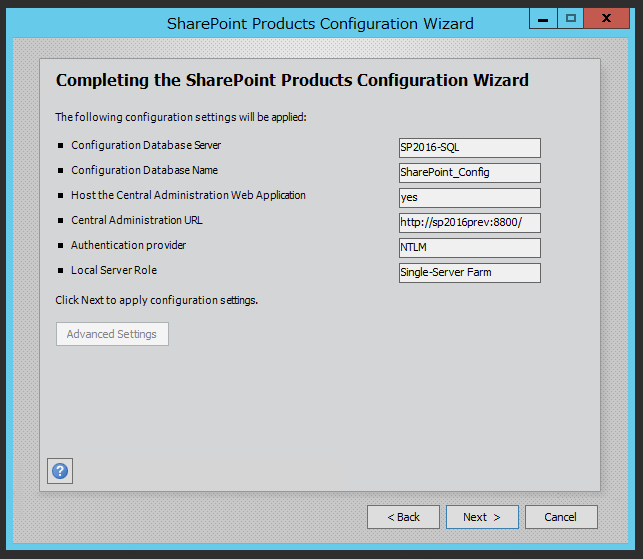The image size is (643, 559).
Task: Select the http://sp2016prev:8800/ URL field
Action: click(x=470, y=223)
